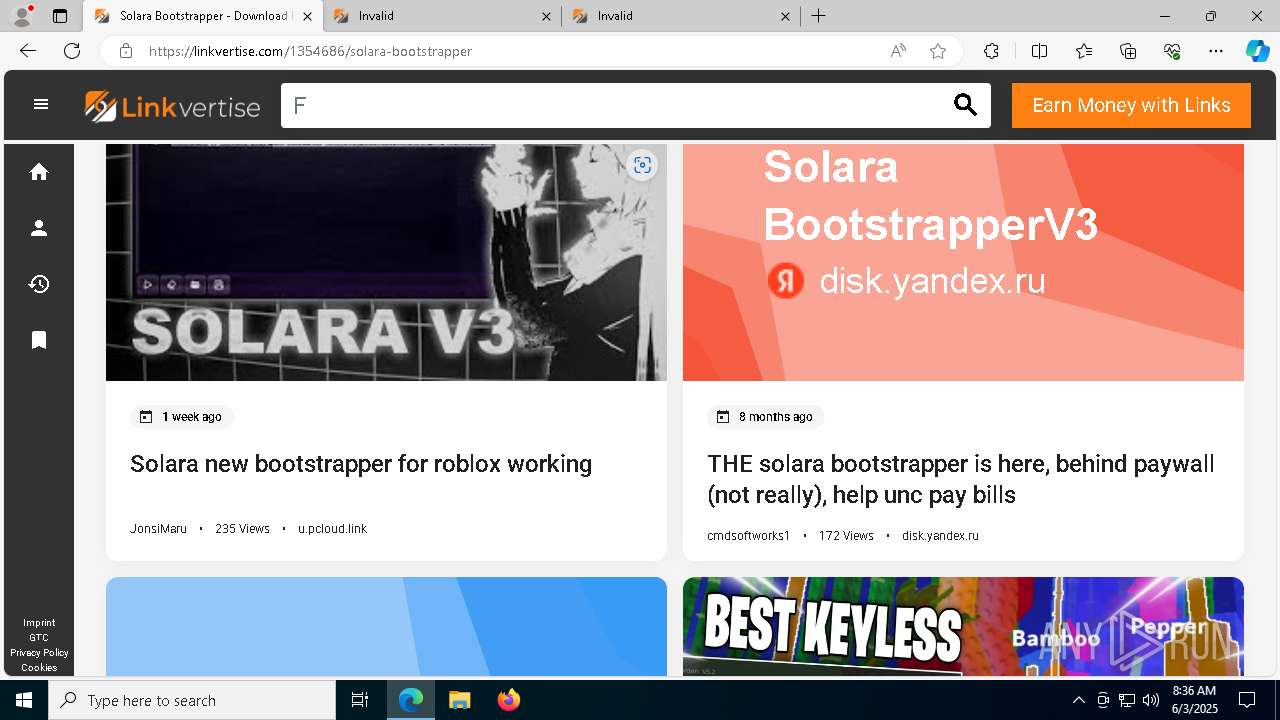Open Edge Settings and more menu
Viewport: 1280px width, 720px height.
[x=1216, y=51]
